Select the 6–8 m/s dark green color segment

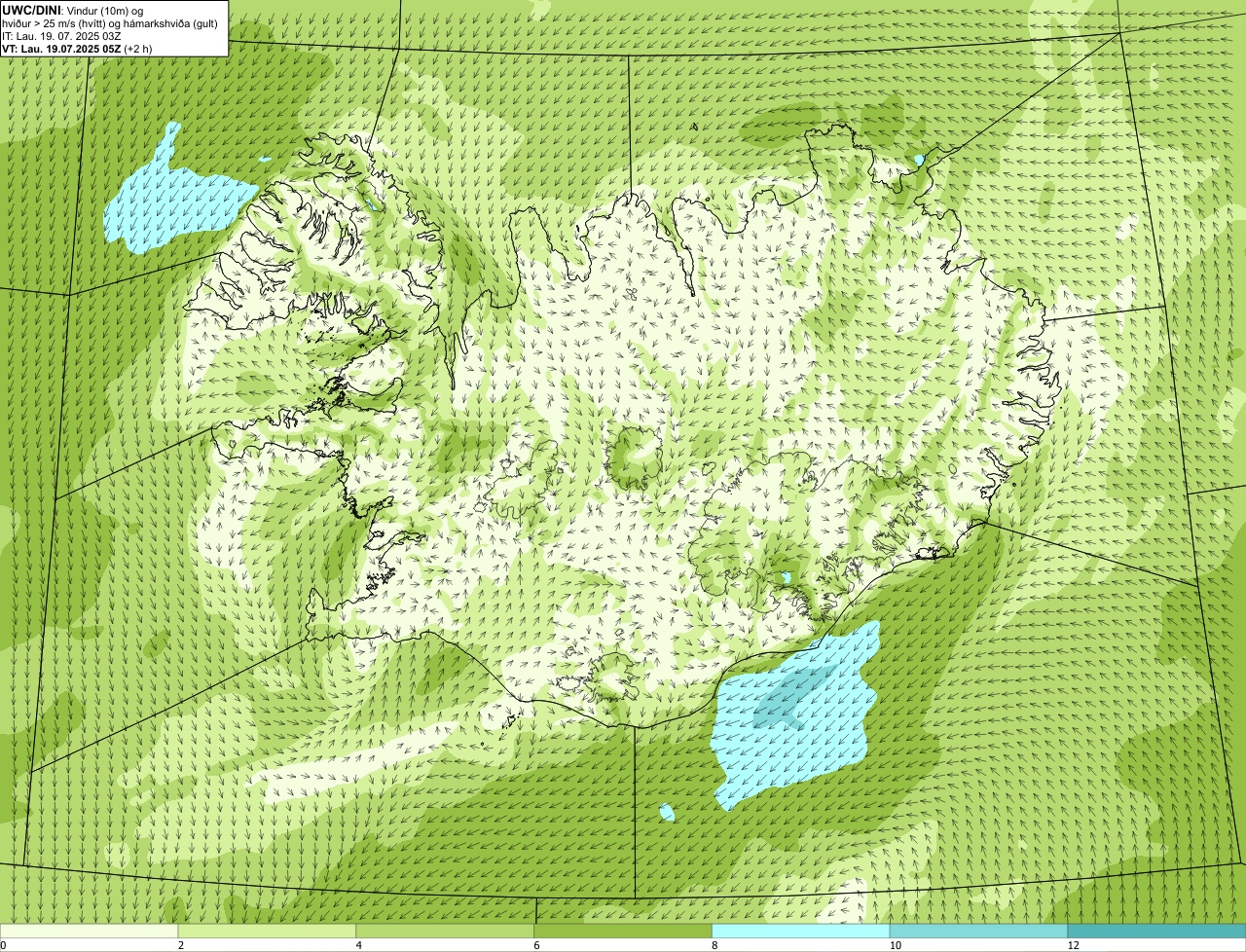[623, 932]
